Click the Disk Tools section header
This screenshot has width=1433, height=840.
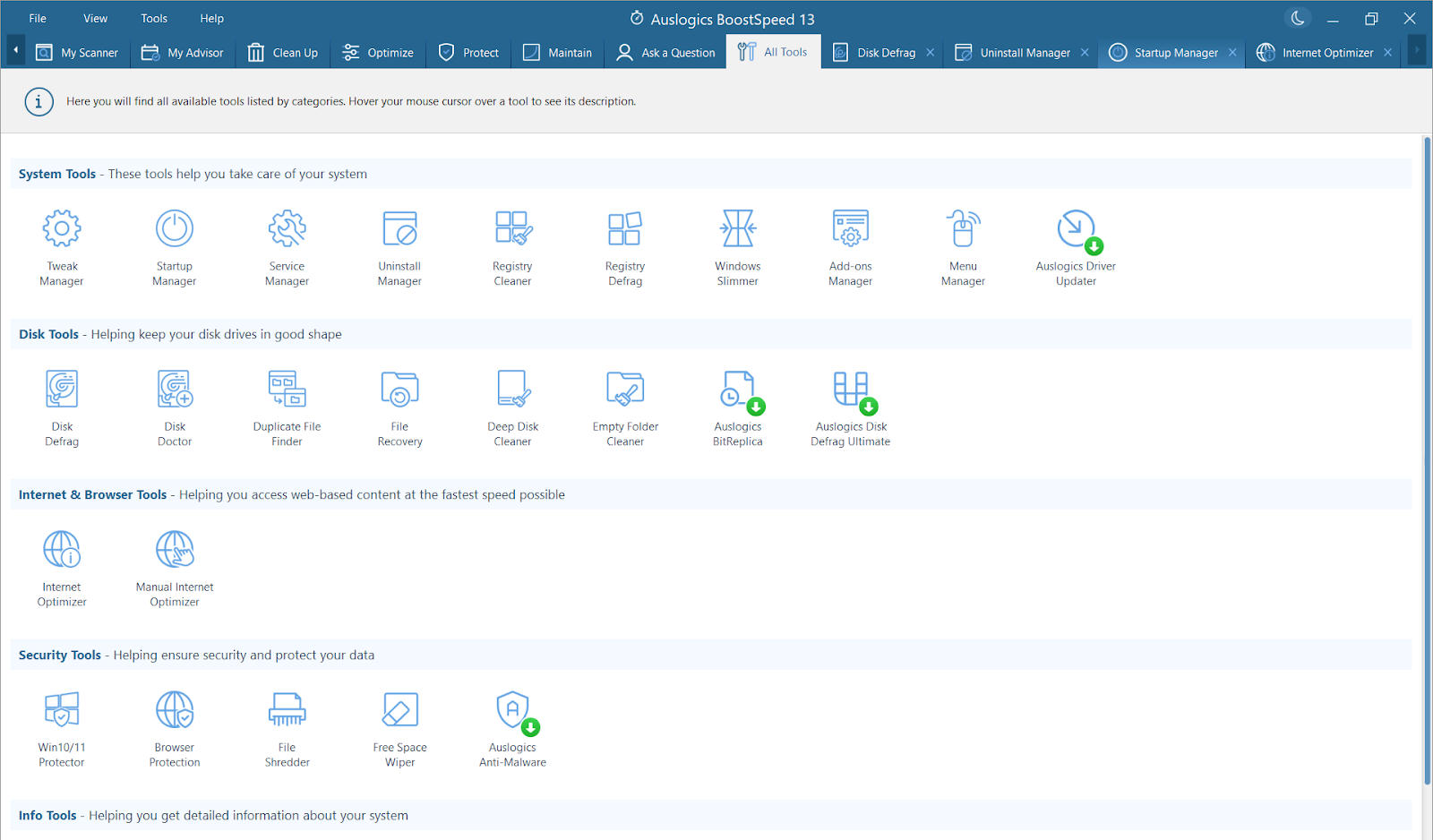coord(711,334)
